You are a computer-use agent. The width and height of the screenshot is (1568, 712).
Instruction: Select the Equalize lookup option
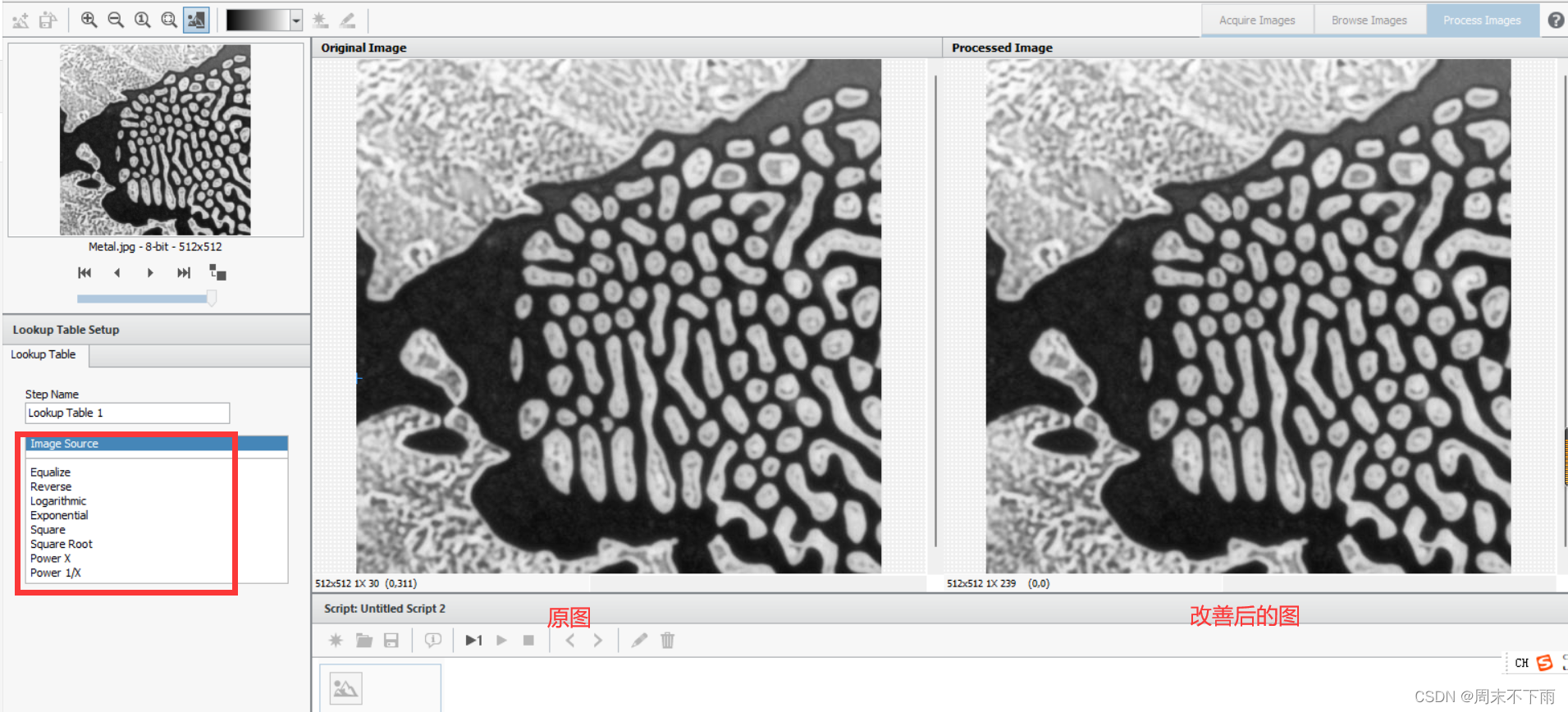(x=50, y=472)
